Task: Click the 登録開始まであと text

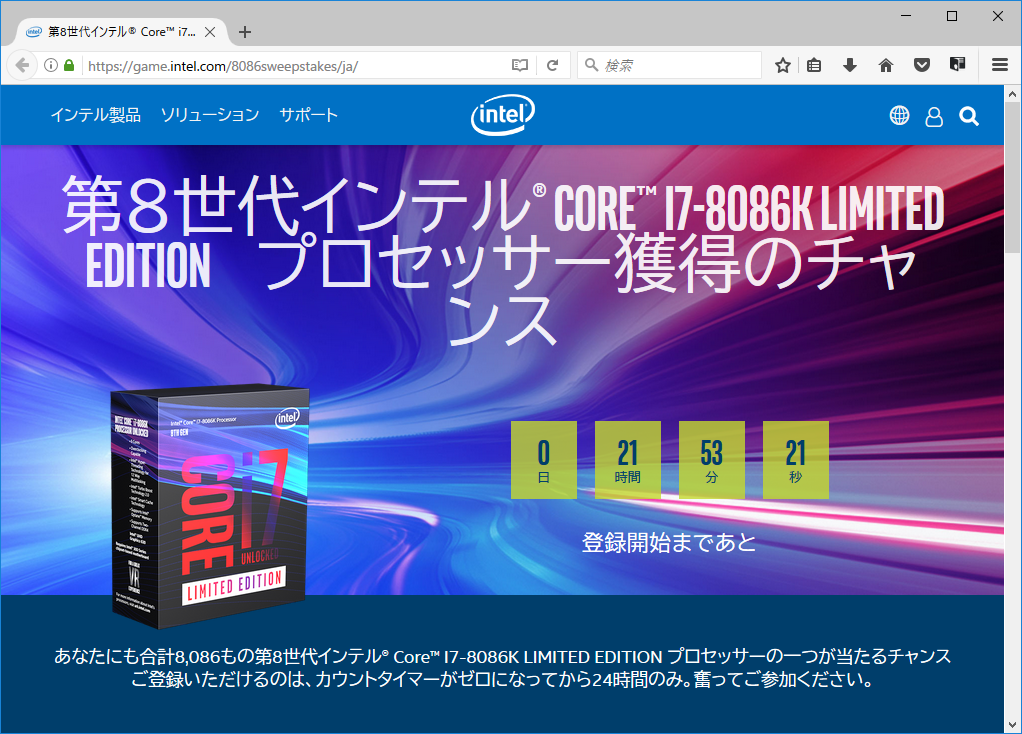Action: point(669,542)
